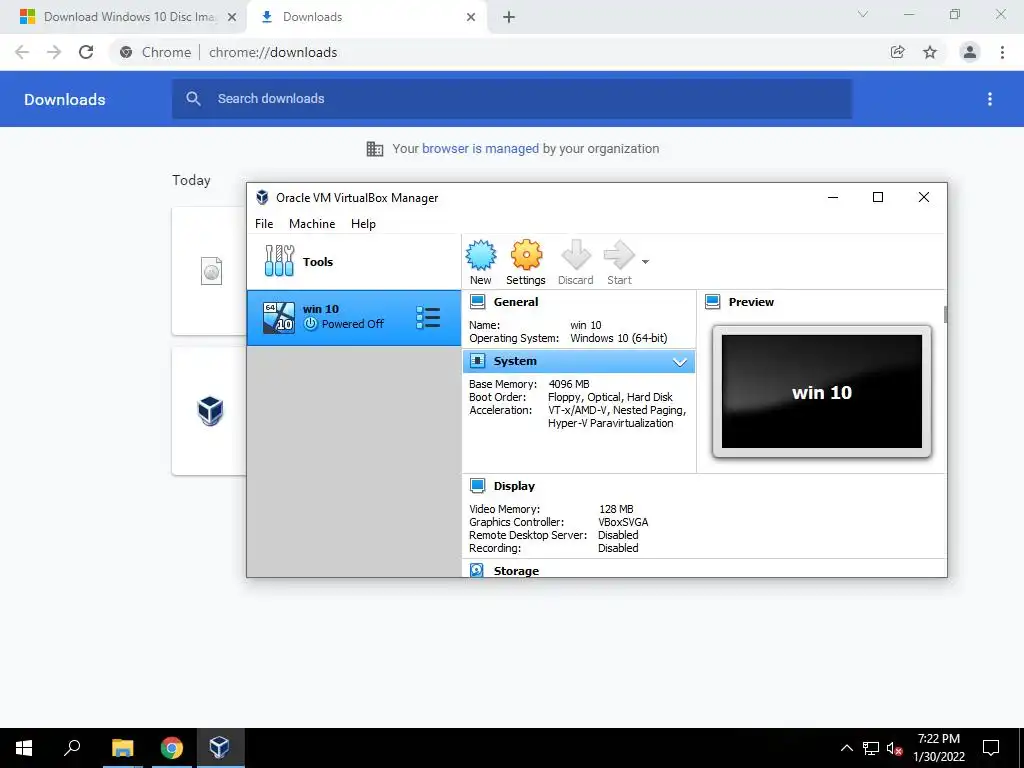The width and height of the screenshot is (1024, 768).
Task: Click the '4096 MB' base memory value
Action: [x=569, y=384]
